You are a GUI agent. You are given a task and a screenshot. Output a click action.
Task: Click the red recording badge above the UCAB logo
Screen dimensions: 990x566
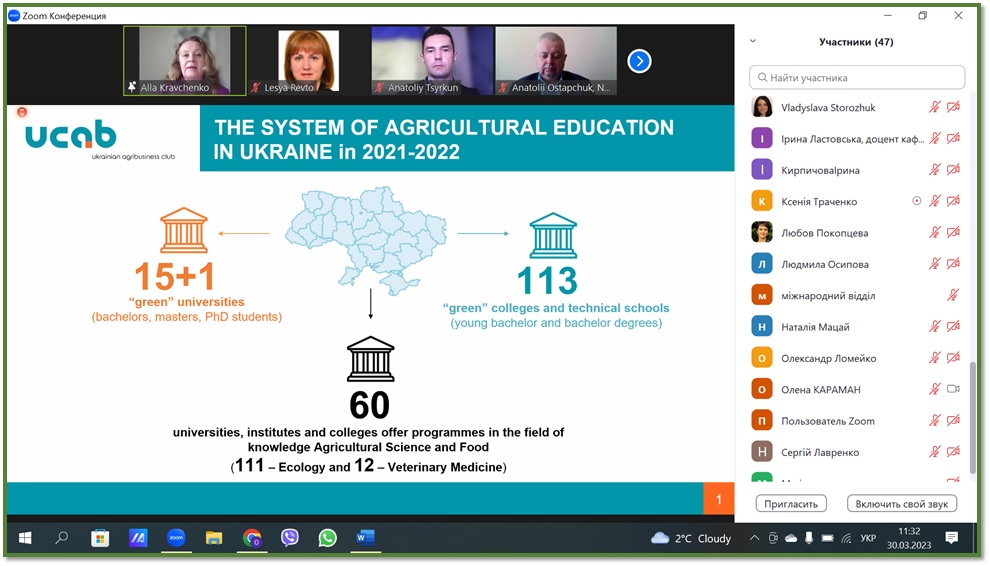pyautogui.click(x=22, y=112)
